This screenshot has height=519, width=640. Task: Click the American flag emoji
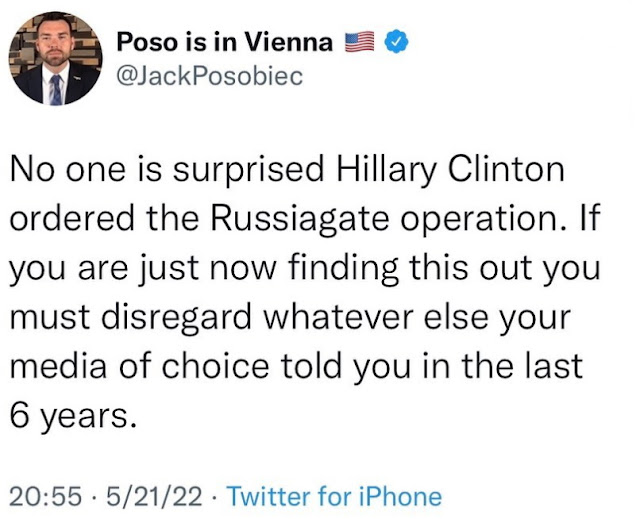(358, 43)
